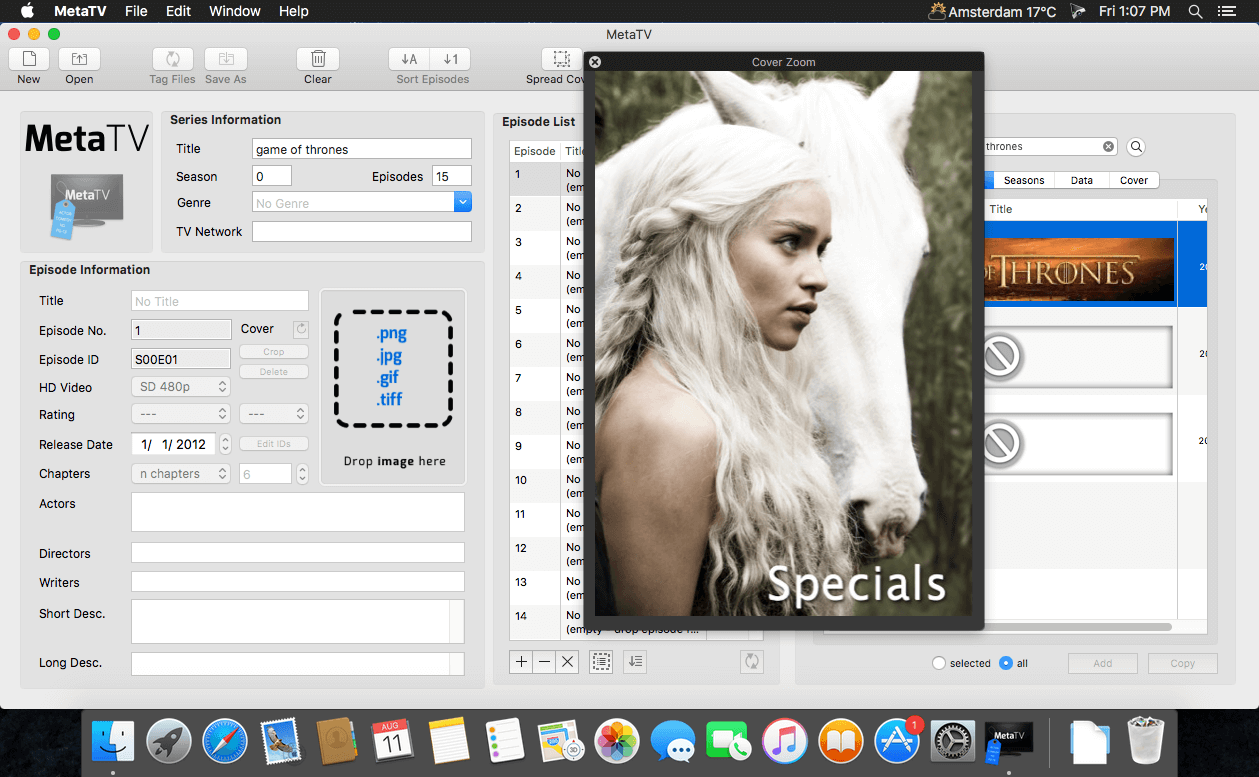Click the Spread Cover toolbar icon
The image size is (1259, 777).
(x=562, y=59)
